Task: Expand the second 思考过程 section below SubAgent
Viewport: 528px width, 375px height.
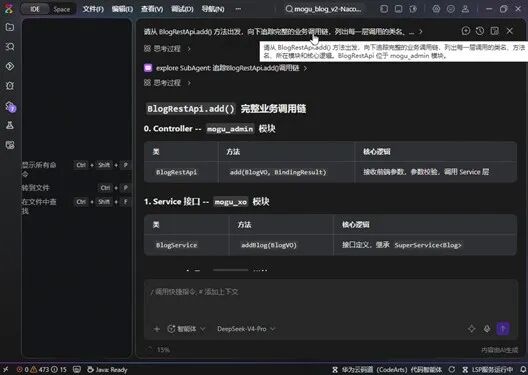Action: 167,82
